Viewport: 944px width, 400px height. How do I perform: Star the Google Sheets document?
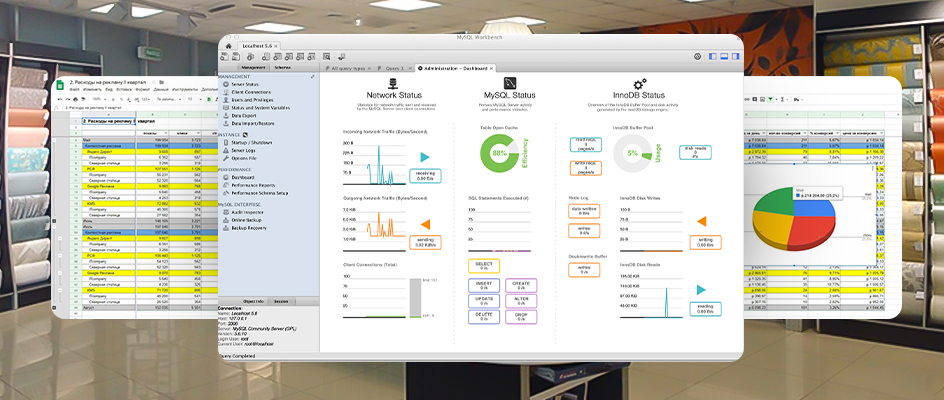[x=154, y=83]
